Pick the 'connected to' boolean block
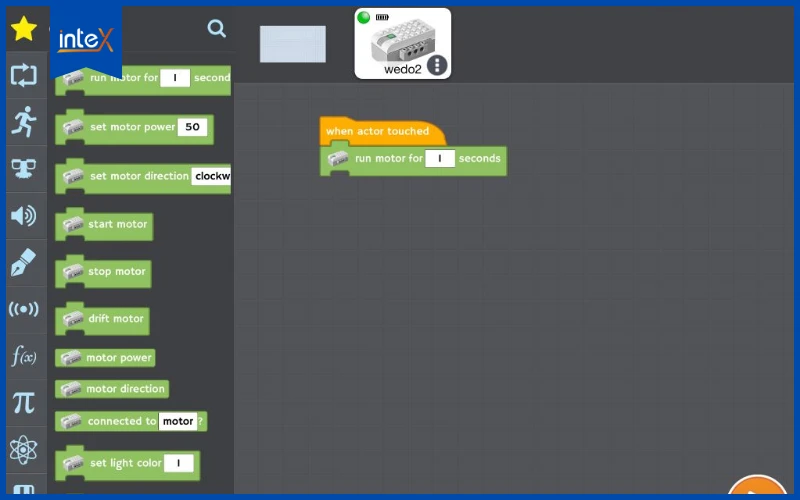This screenshot has width=800, height=500. click(x=131, y=421)
